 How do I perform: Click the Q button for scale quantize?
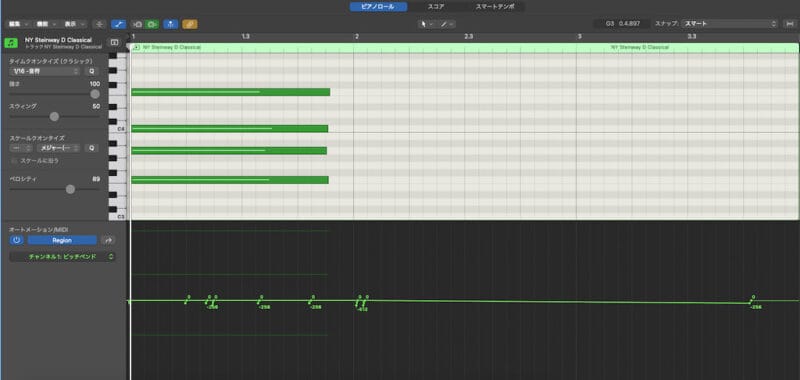pos(92,148)
